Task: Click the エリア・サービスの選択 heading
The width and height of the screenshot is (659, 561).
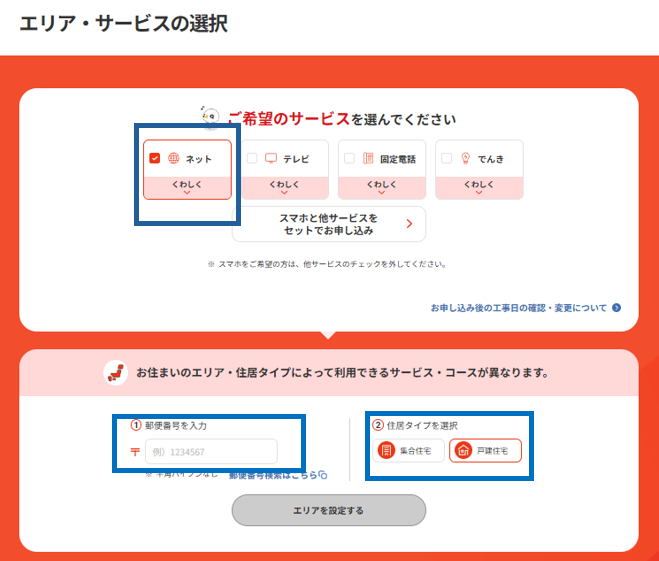Action: click(124, 24)
